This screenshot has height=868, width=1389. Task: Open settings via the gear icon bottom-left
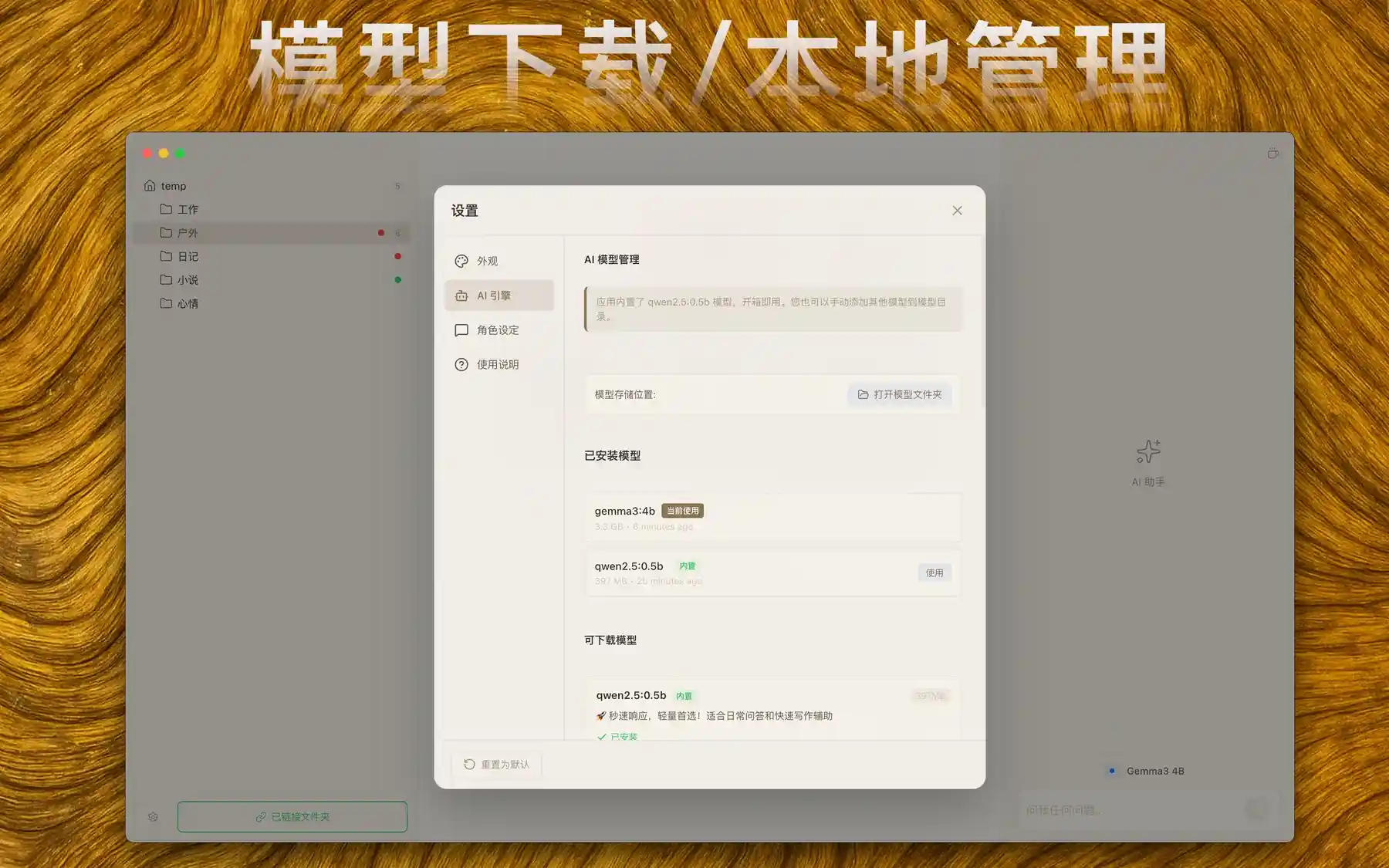point(153,816)
